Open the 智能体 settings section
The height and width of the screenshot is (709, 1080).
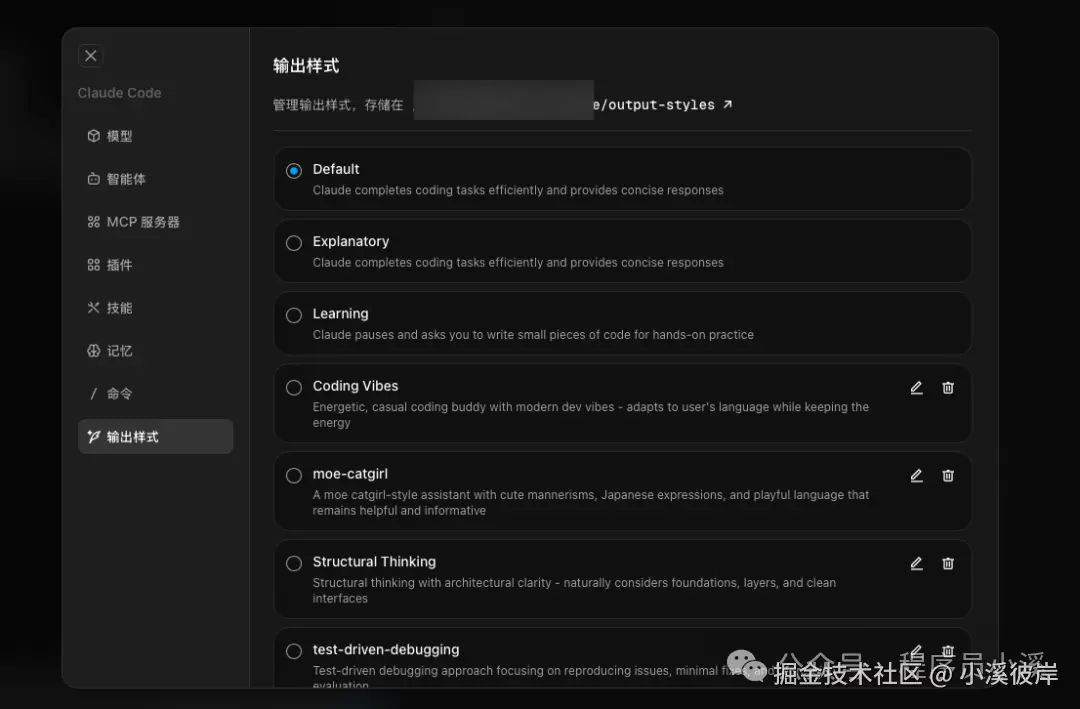155,179
